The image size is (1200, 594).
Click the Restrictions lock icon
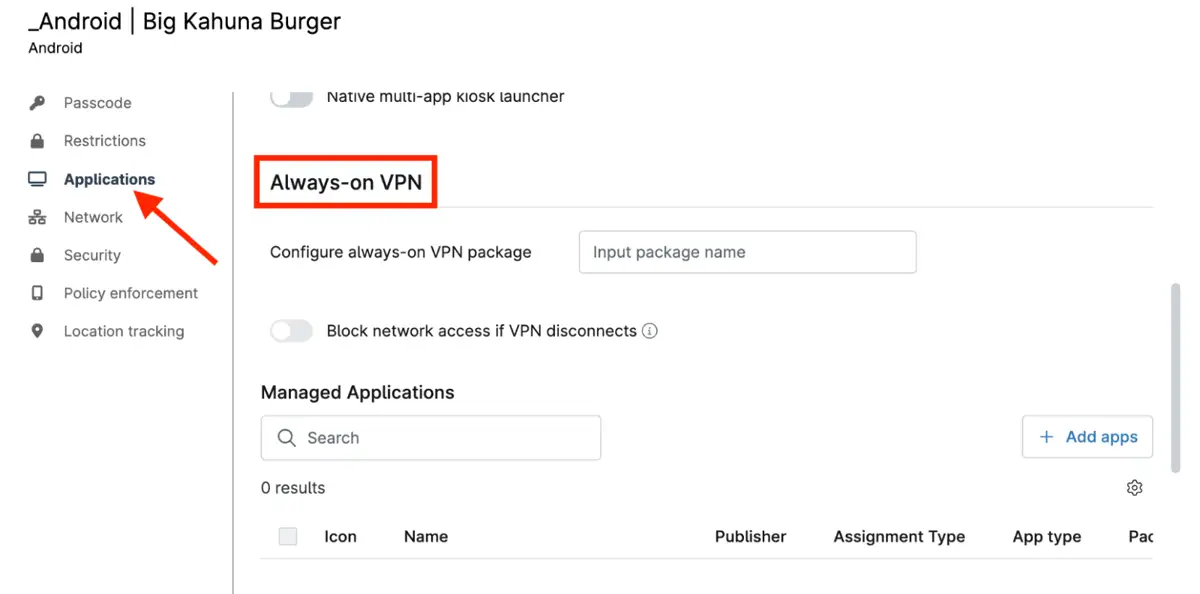tap(37, 141)
